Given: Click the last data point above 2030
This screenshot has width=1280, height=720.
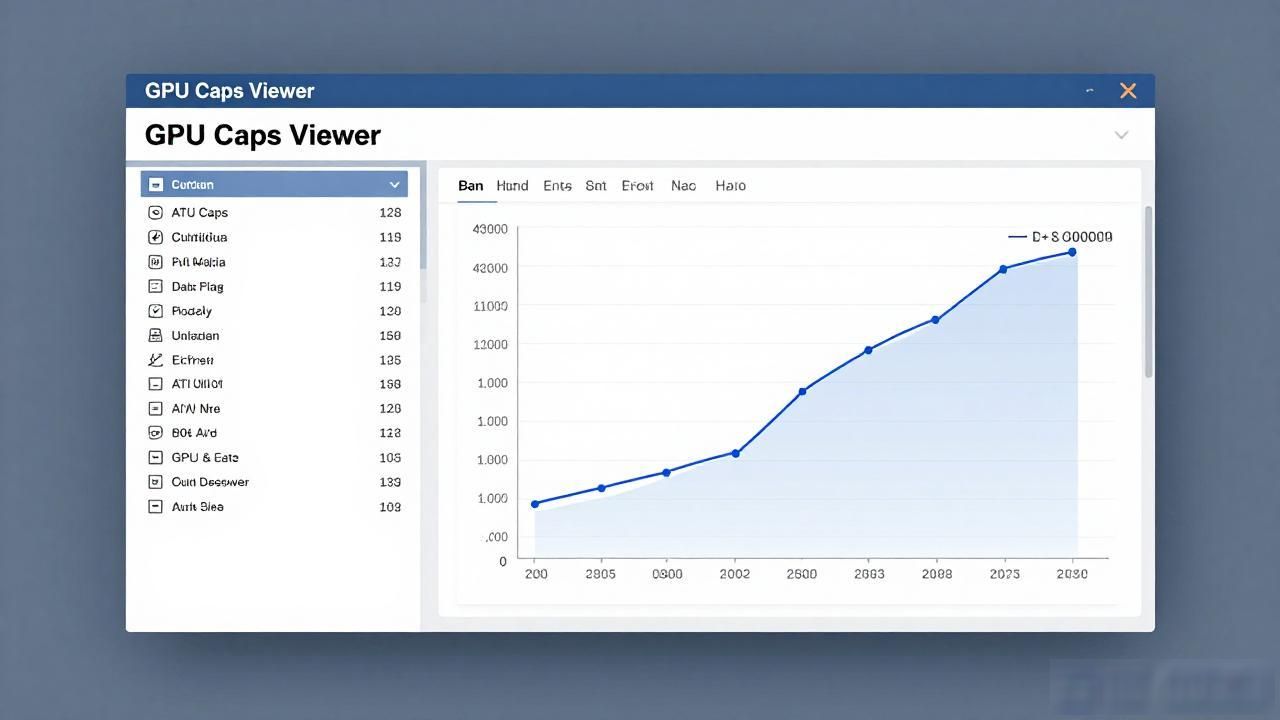Looking at the screenshot, I should click(x=1072, y=252).
